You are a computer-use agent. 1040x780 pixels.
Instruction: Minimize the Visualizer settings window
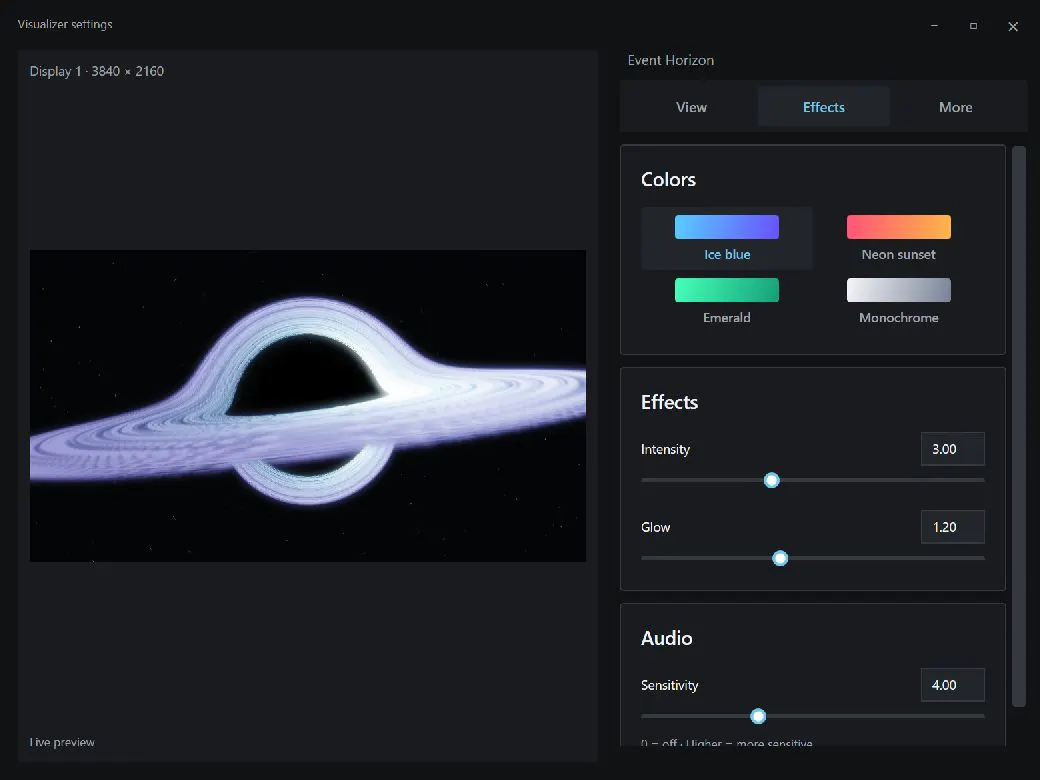click(935, 26)
